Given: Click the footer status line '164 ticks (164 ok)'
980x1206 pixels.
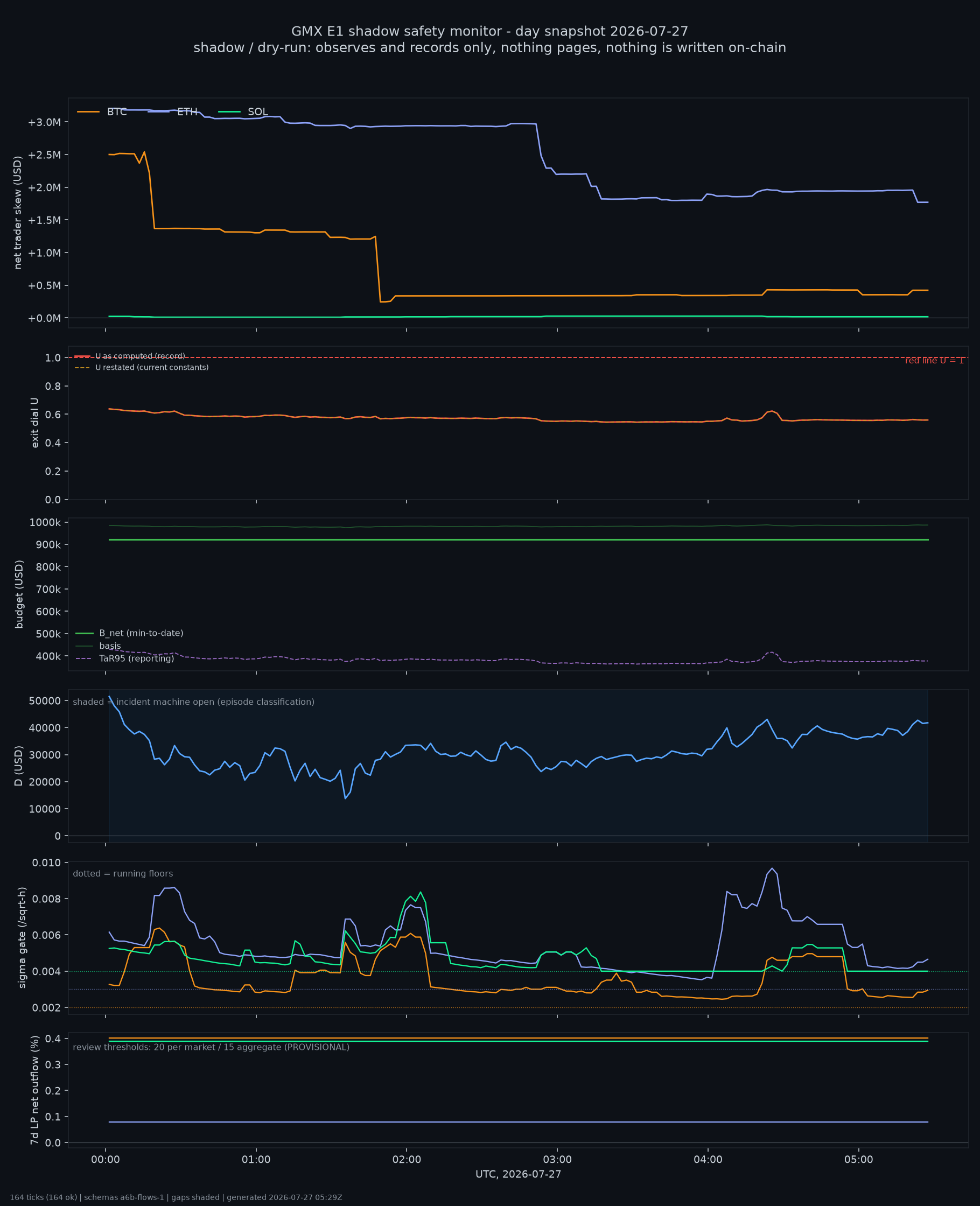Looking at the screenshot, I should pos(176,1197).
